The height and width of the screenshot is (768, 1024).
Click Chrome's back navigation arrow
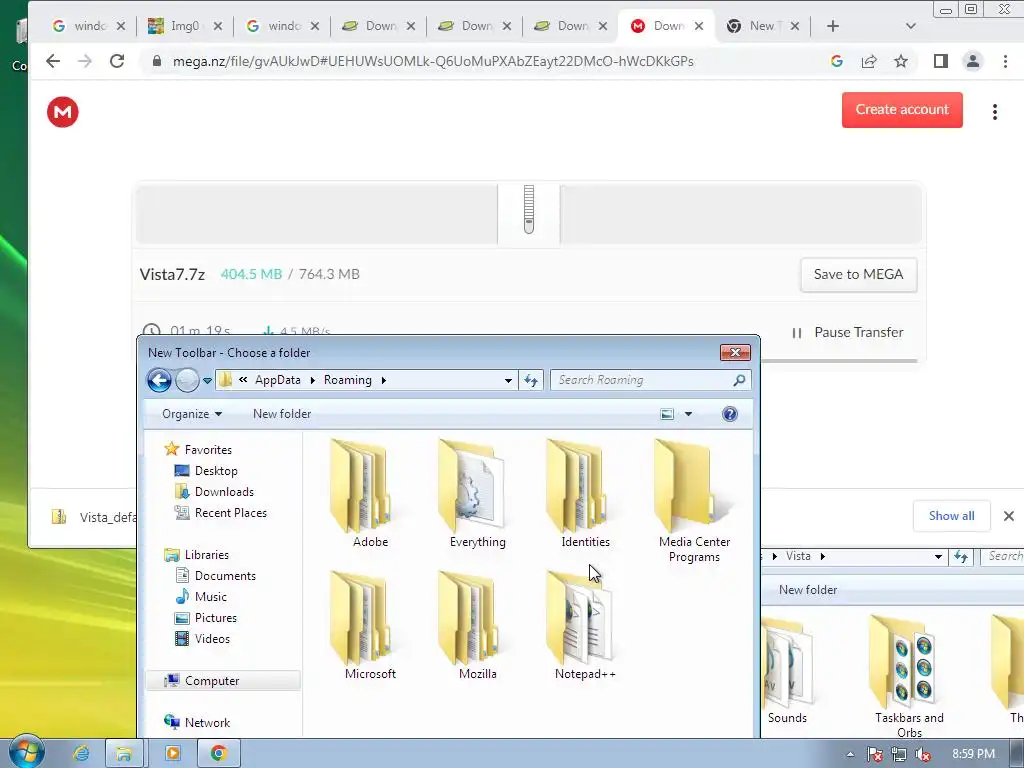tap(53, 61)
